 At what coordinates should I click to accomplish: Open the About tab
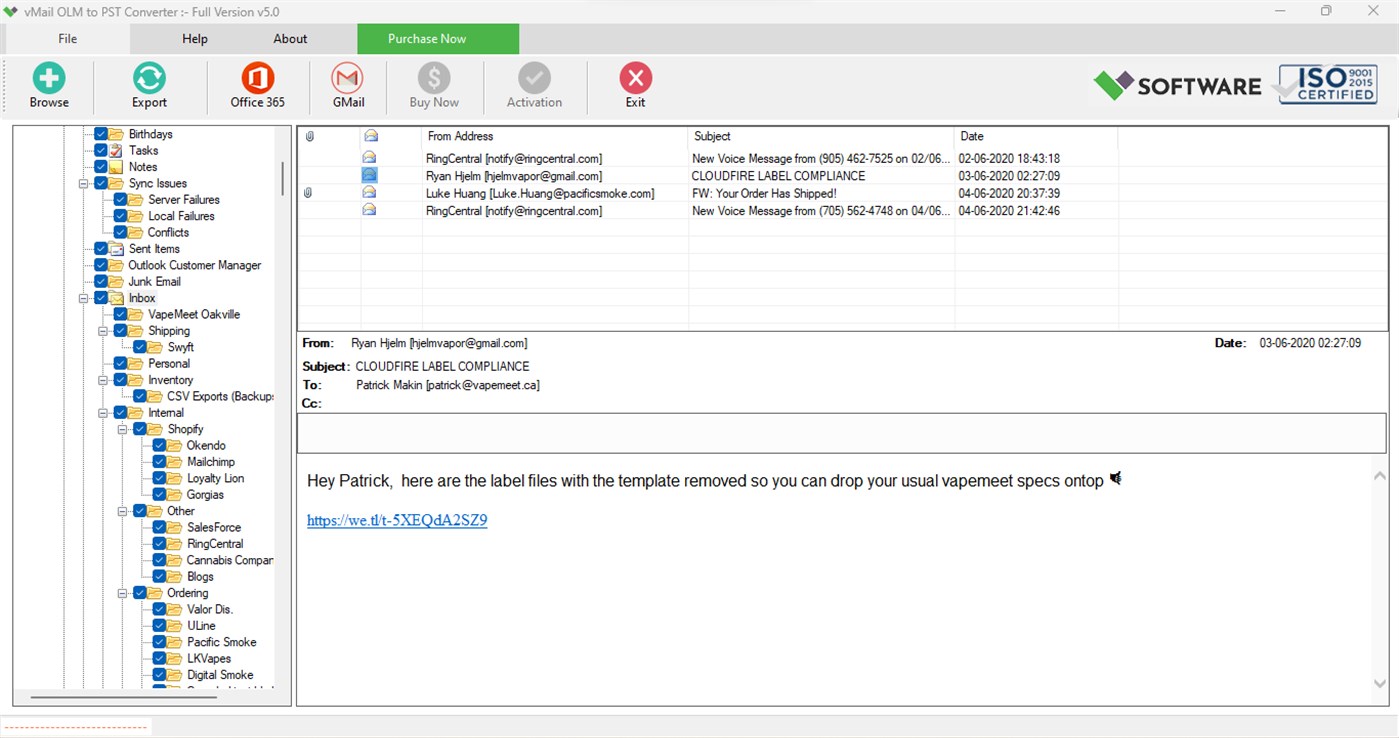tap(289, 38)
